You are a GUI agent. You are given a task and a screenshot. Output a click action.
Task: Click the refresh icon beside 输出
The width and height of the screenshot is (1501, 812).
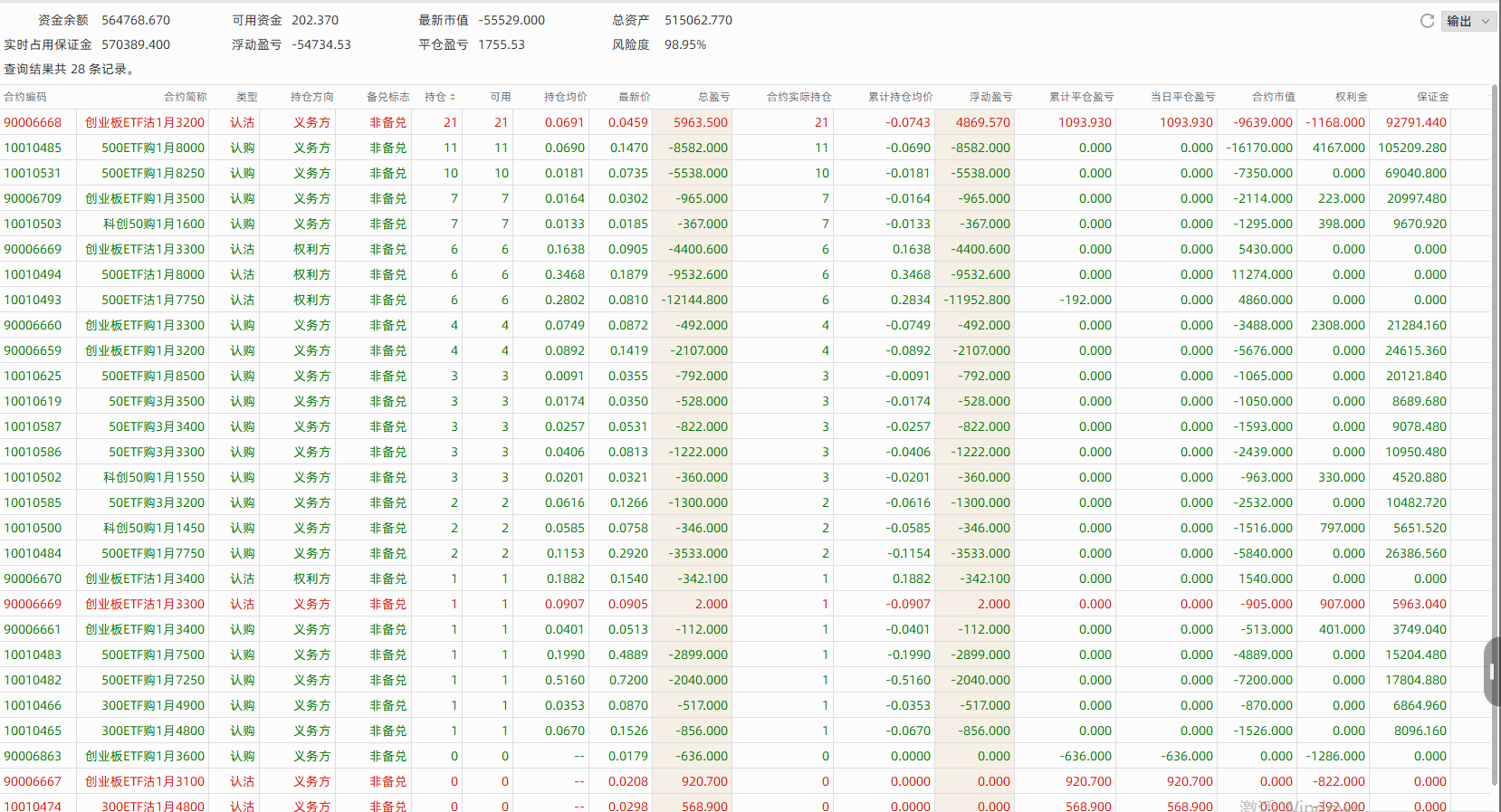(x=1427, y=21)
